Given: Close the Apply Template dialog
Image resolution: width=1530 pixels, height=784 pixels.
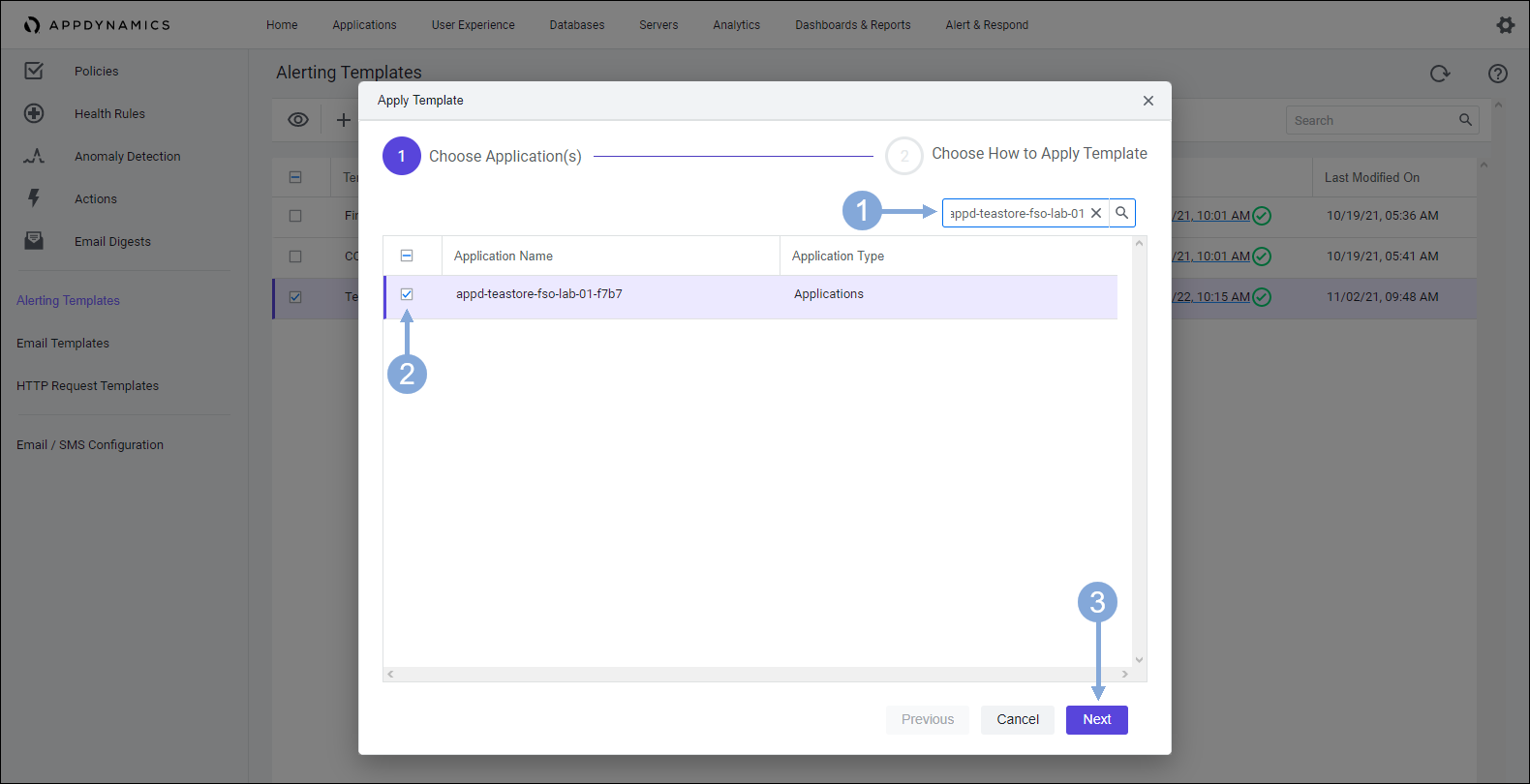Looking at the screenshot, I should point(1148,101).
